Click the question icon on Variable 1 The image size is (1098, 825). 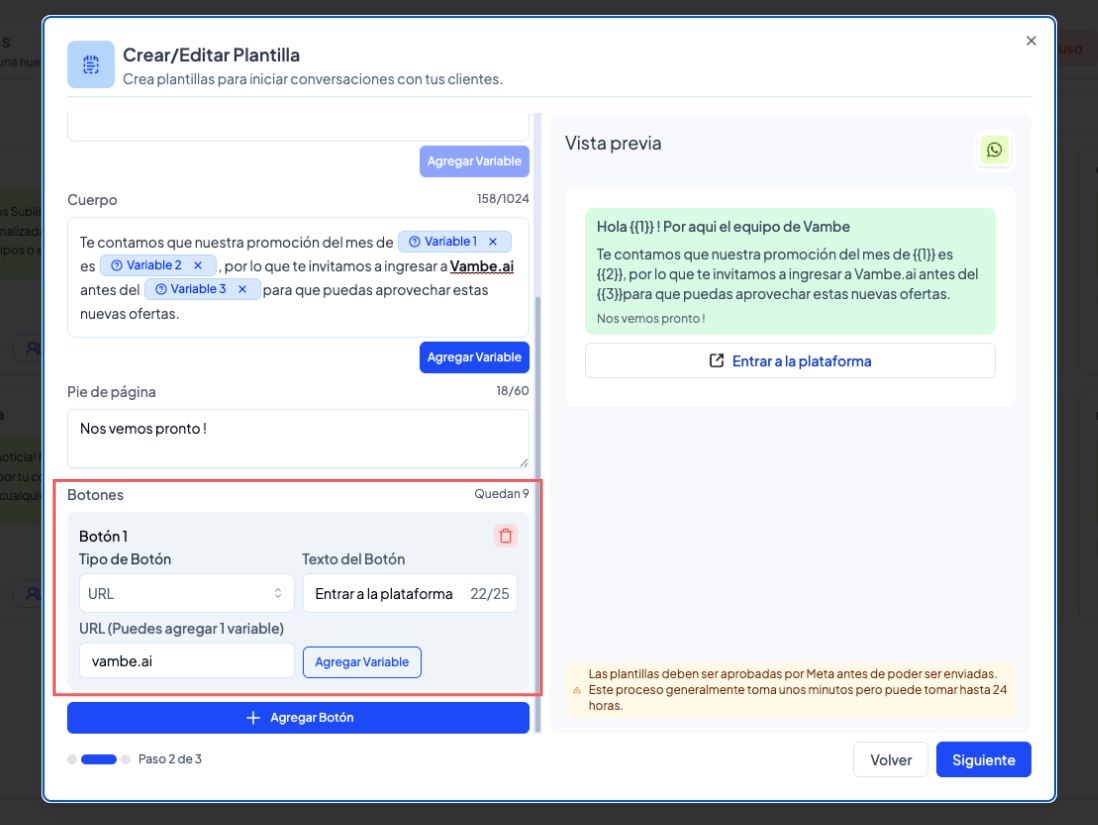414,242
